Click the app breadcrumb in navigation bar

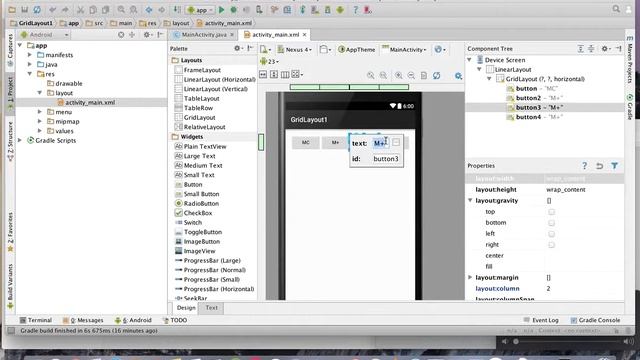(69, 23)
